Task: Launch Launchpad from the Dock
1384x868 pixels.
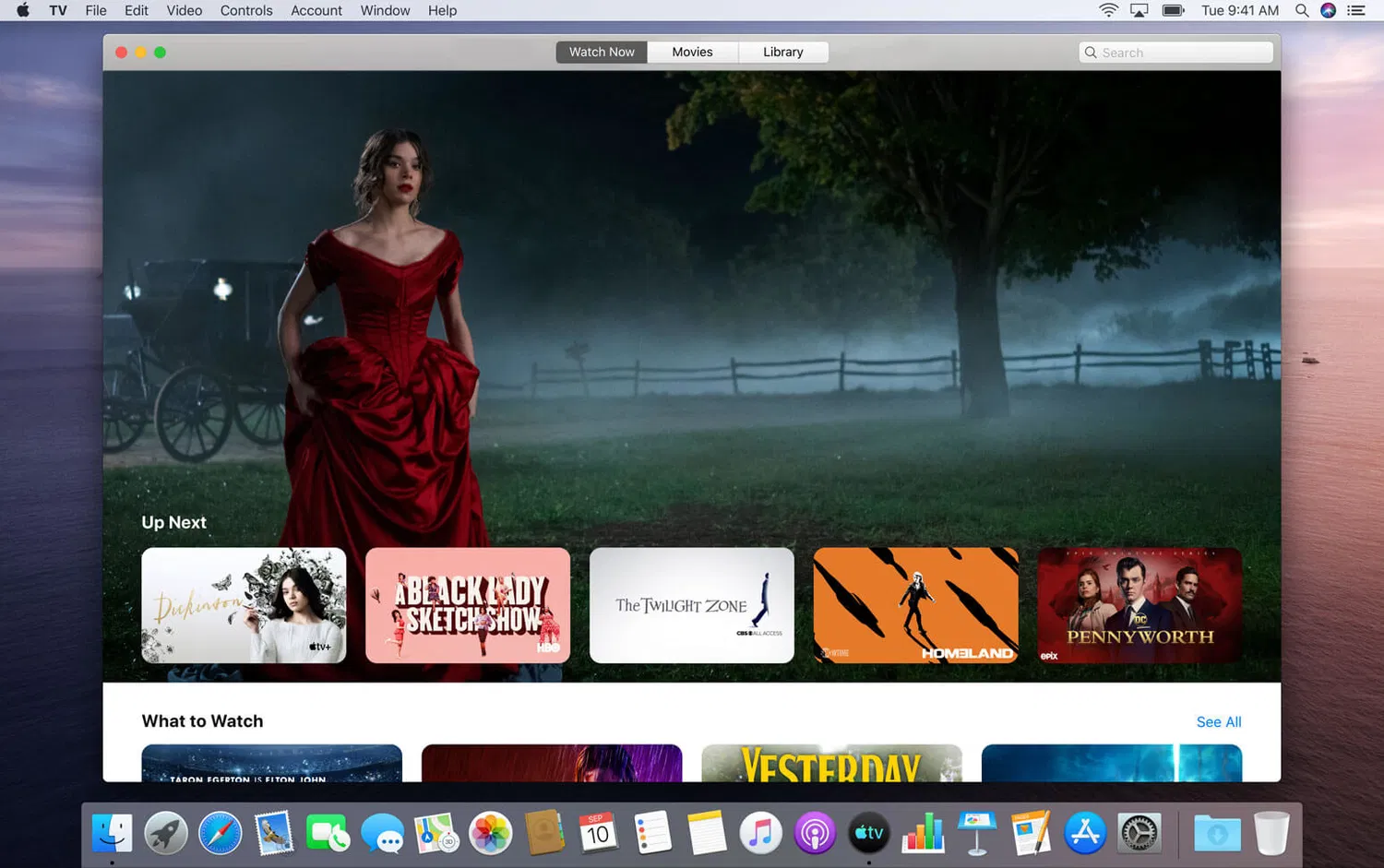Action: click(x=166, y=834)
